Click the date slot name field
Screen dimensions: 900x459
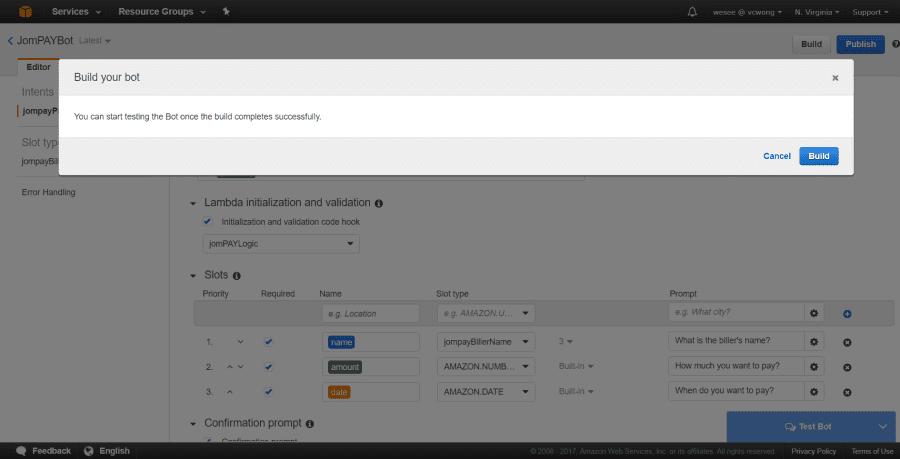[371, 392]
